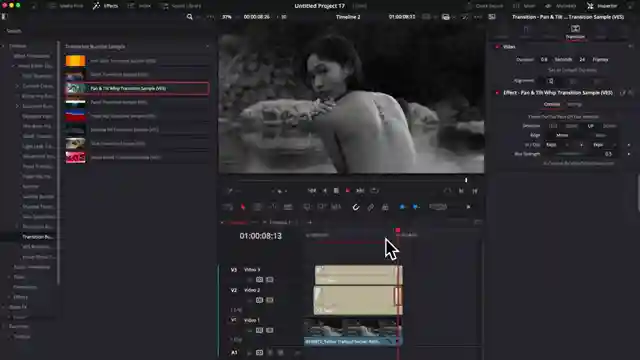
Task: Click the Duration frames field 24
Action: tap(582, 60)
